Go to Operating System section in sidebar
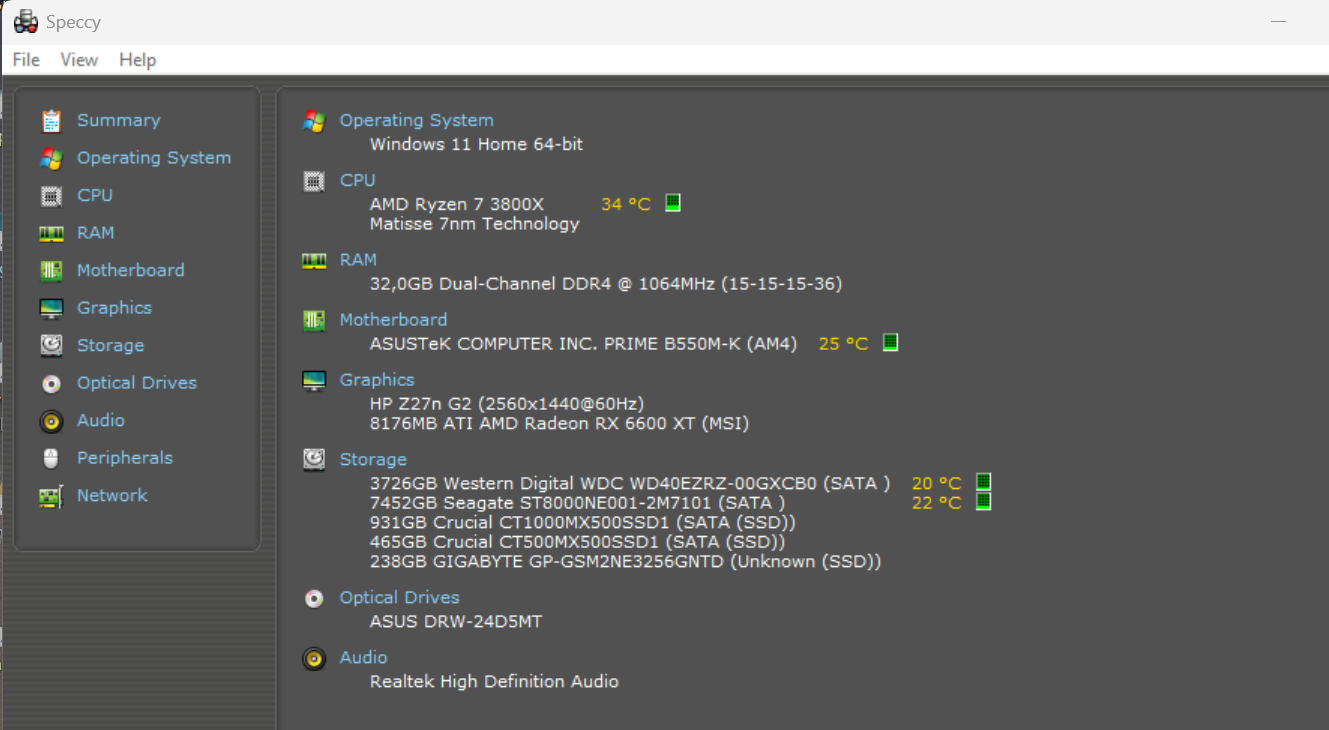 154,158
